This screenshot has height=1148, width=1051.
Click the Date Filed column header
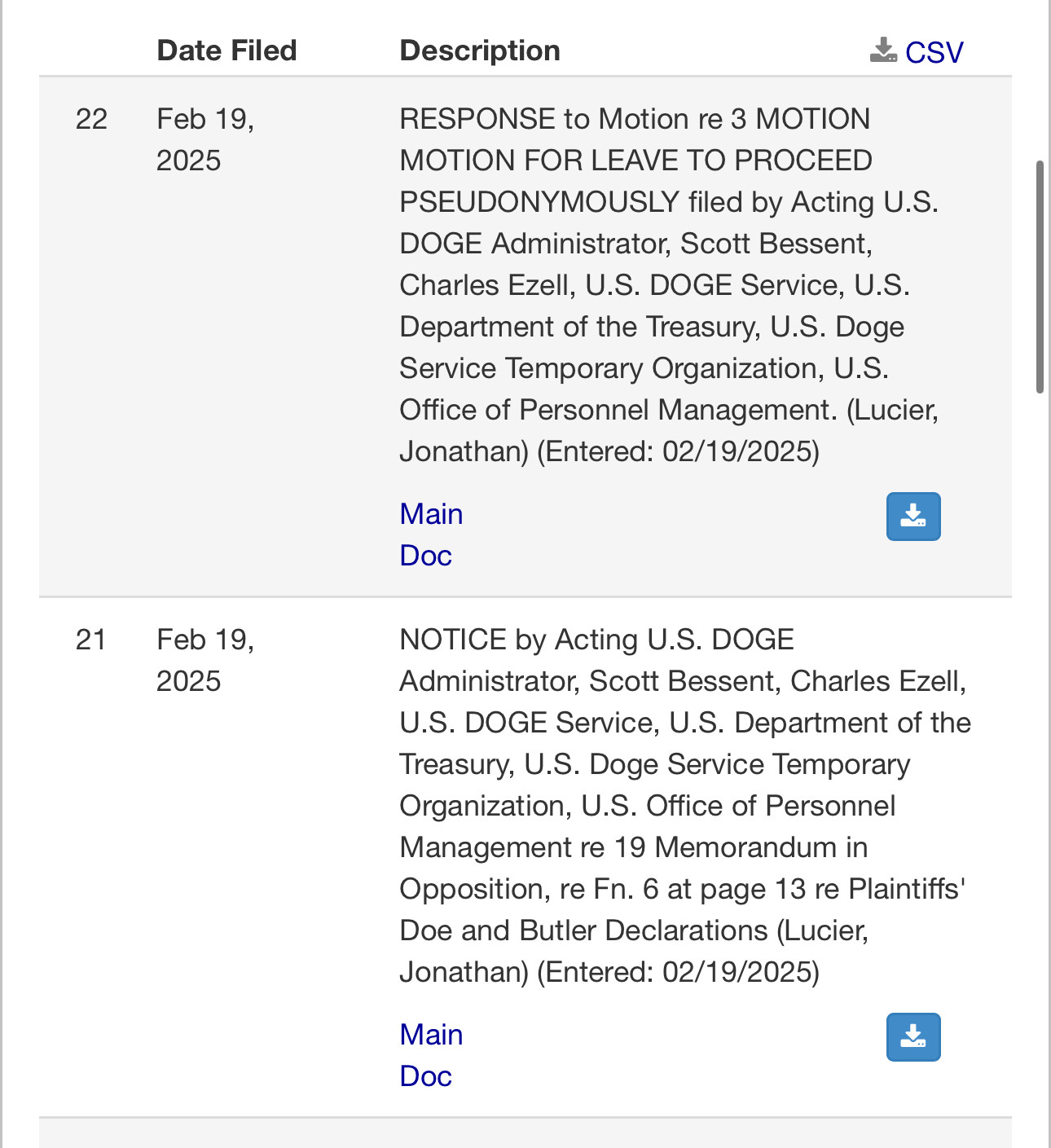click(226, 51)
